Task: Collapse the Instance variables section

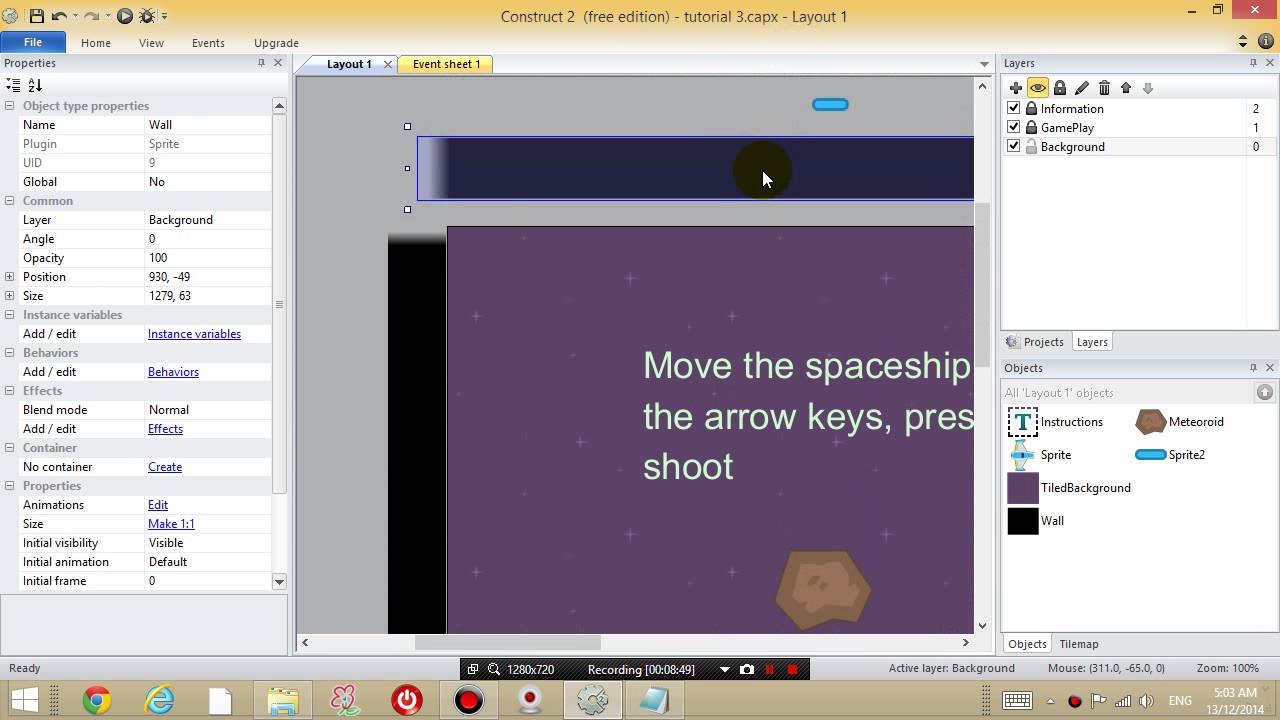Action: pyautogui.click(x=9, y=315)
